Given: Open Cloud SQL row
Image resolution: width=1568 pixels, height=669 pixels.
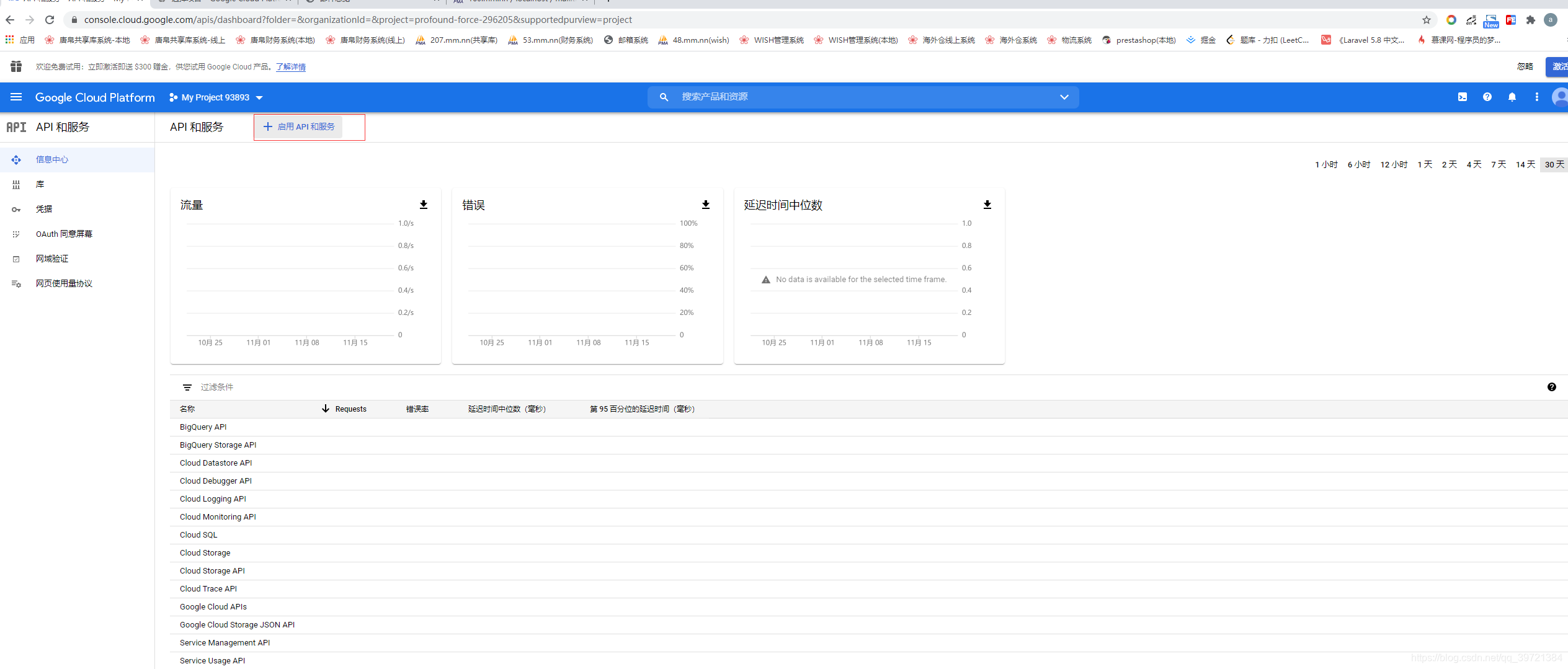Looking at the screenshot, I should (x=869, y=535).
